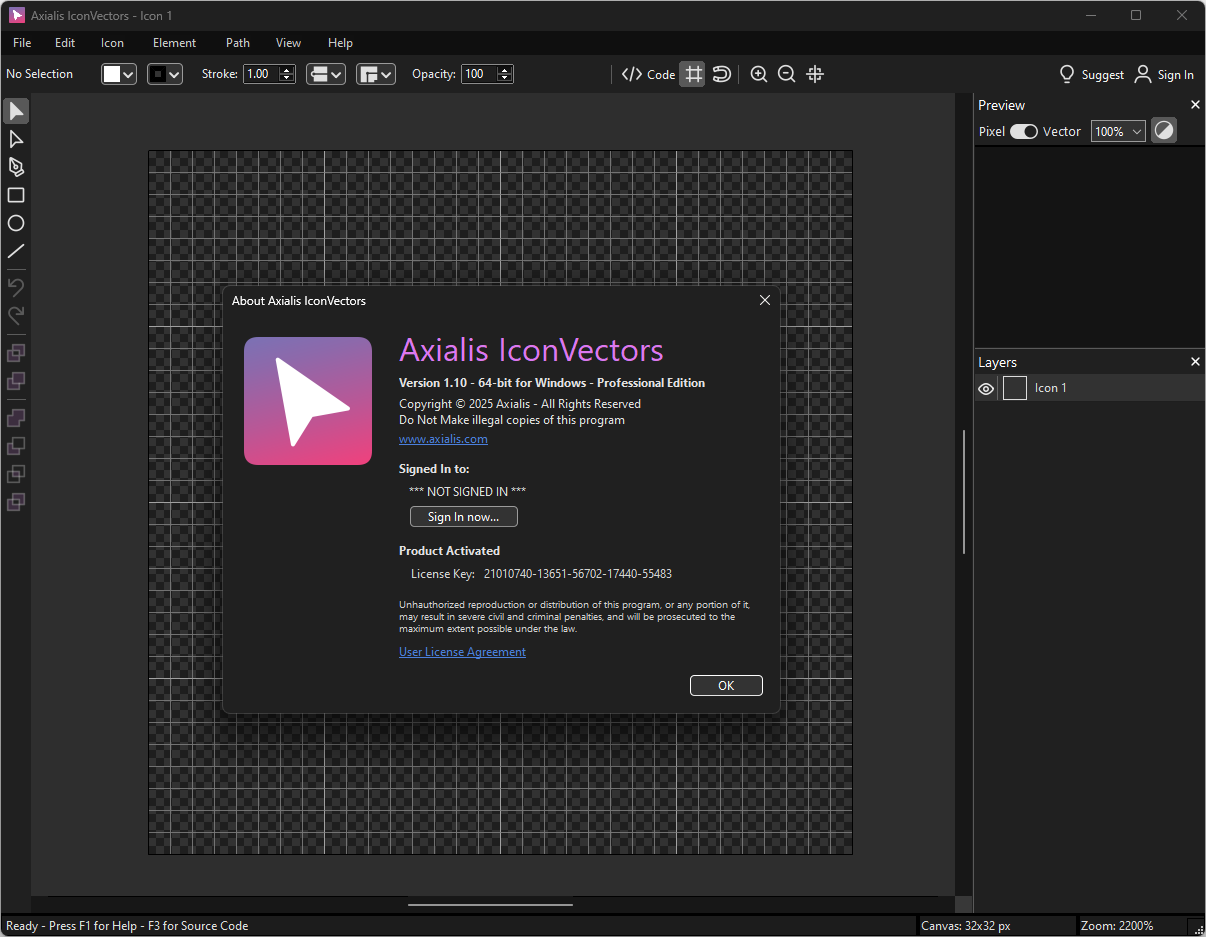Viewport: 1206px width, 937px height.
Task: Toggle the Pixel/Vector preview switch
Action: pos(1023,131)
